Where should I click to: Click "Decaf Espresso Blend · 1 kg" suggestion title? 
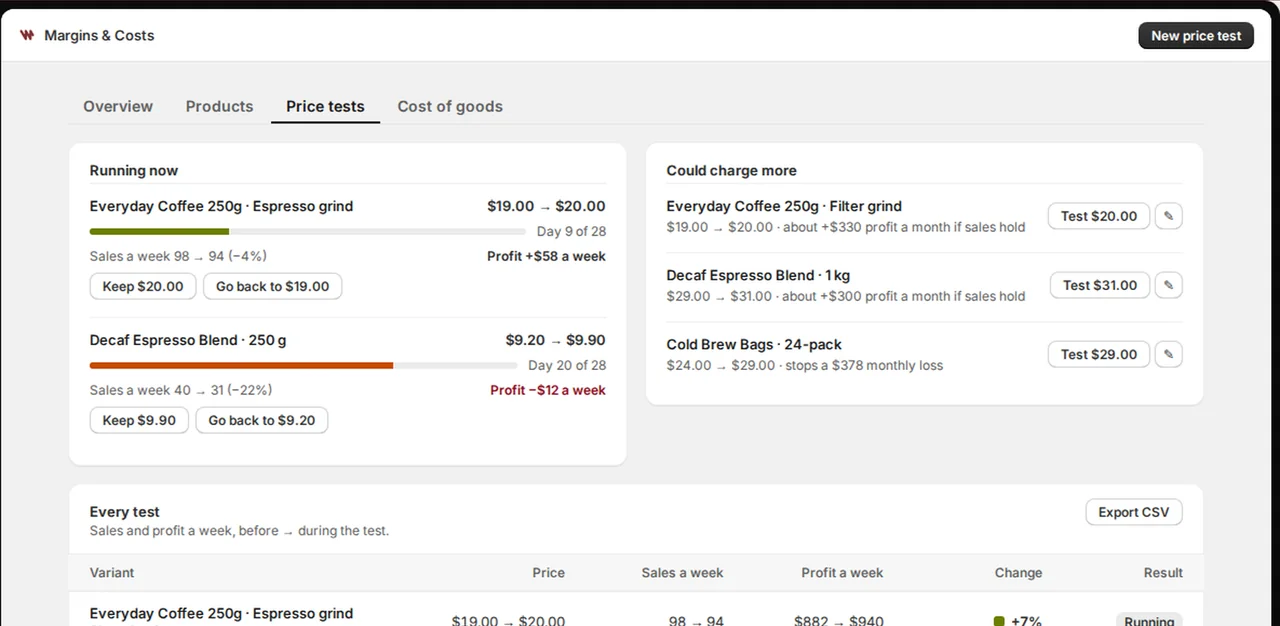coord(758,275)
